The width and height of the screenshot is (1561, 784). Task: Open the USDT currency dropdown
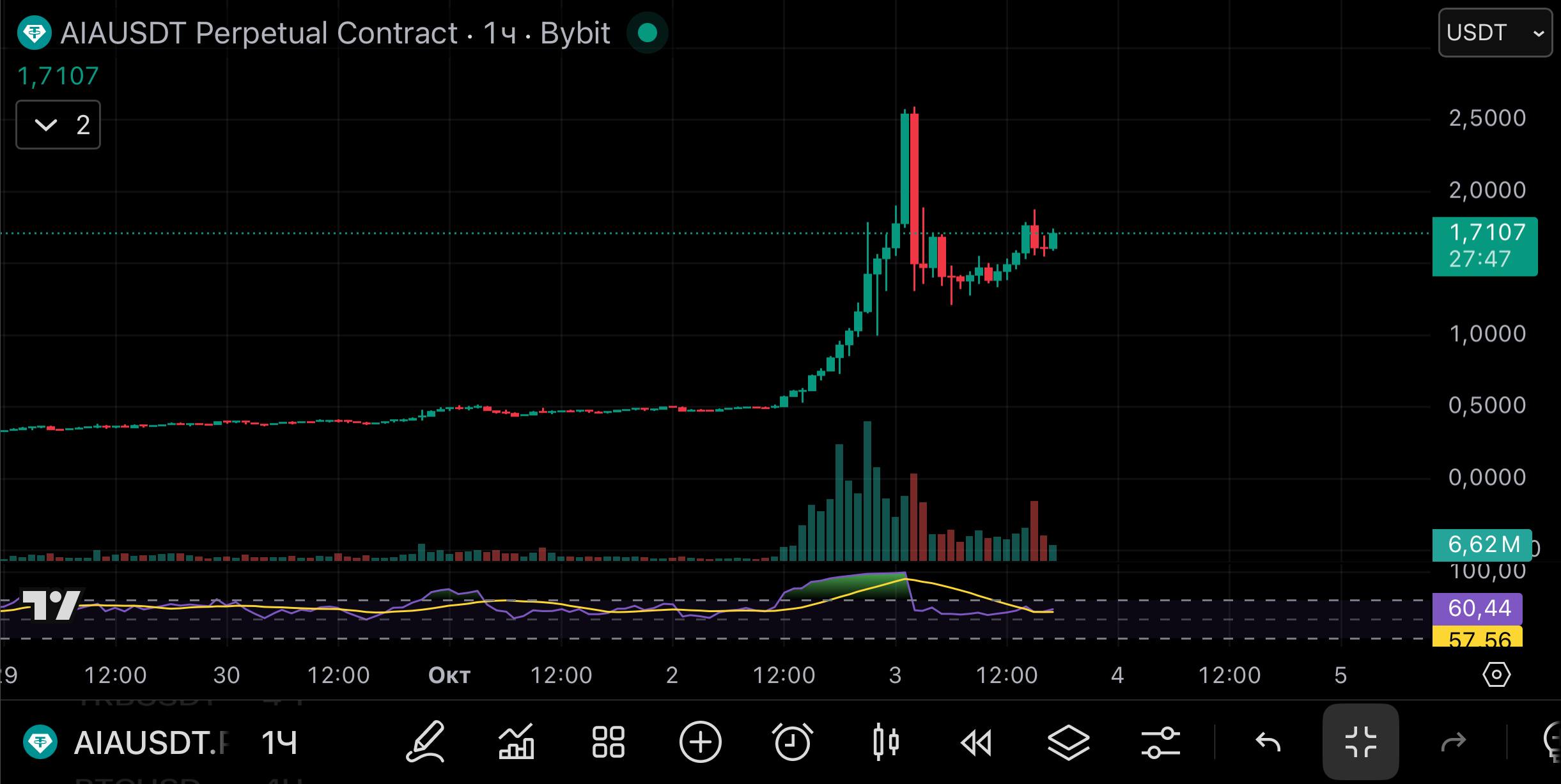(1495, 33)
